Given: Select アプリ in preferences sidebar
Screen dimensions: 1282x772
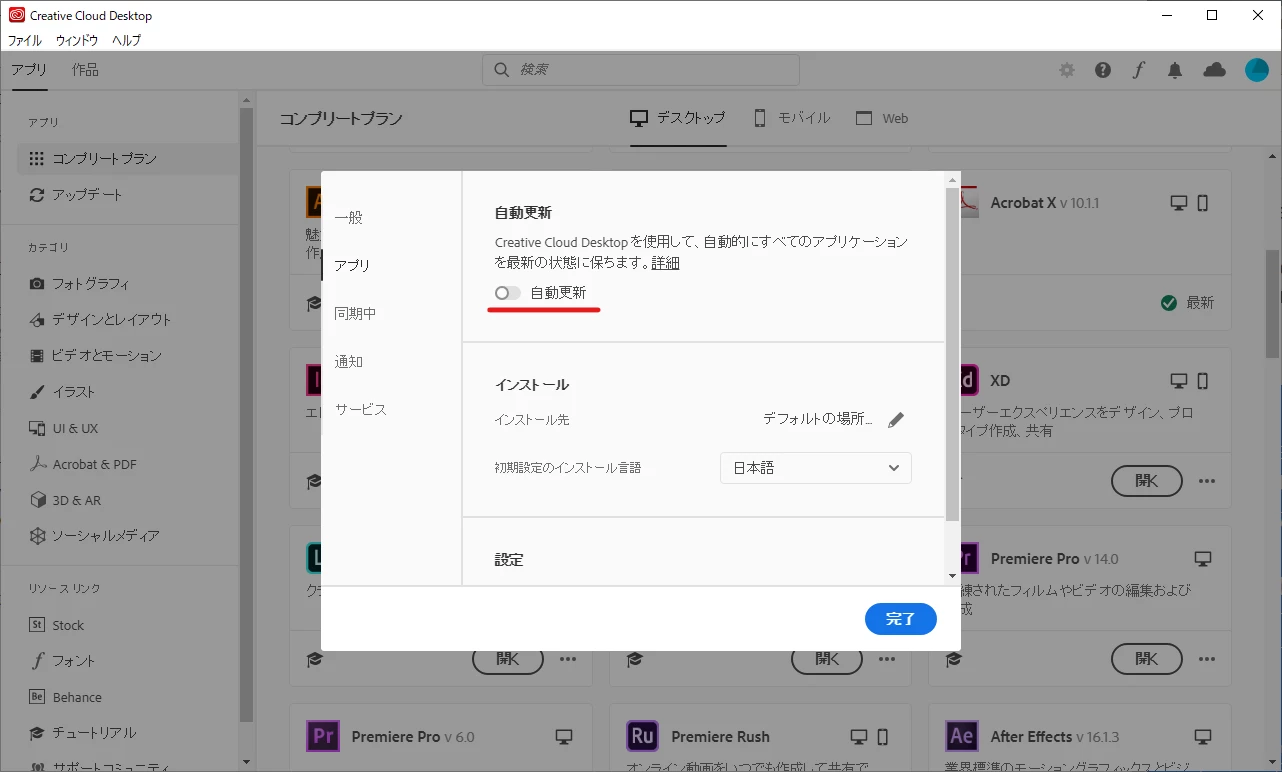Looking at the screenshot, I should tap(352, 265).
